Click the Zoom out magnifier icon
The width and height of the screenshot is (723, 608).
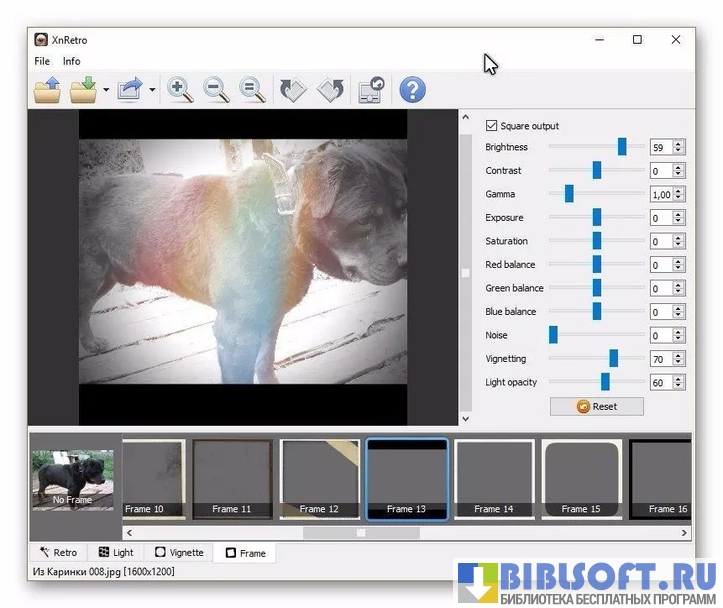point(217,90)
